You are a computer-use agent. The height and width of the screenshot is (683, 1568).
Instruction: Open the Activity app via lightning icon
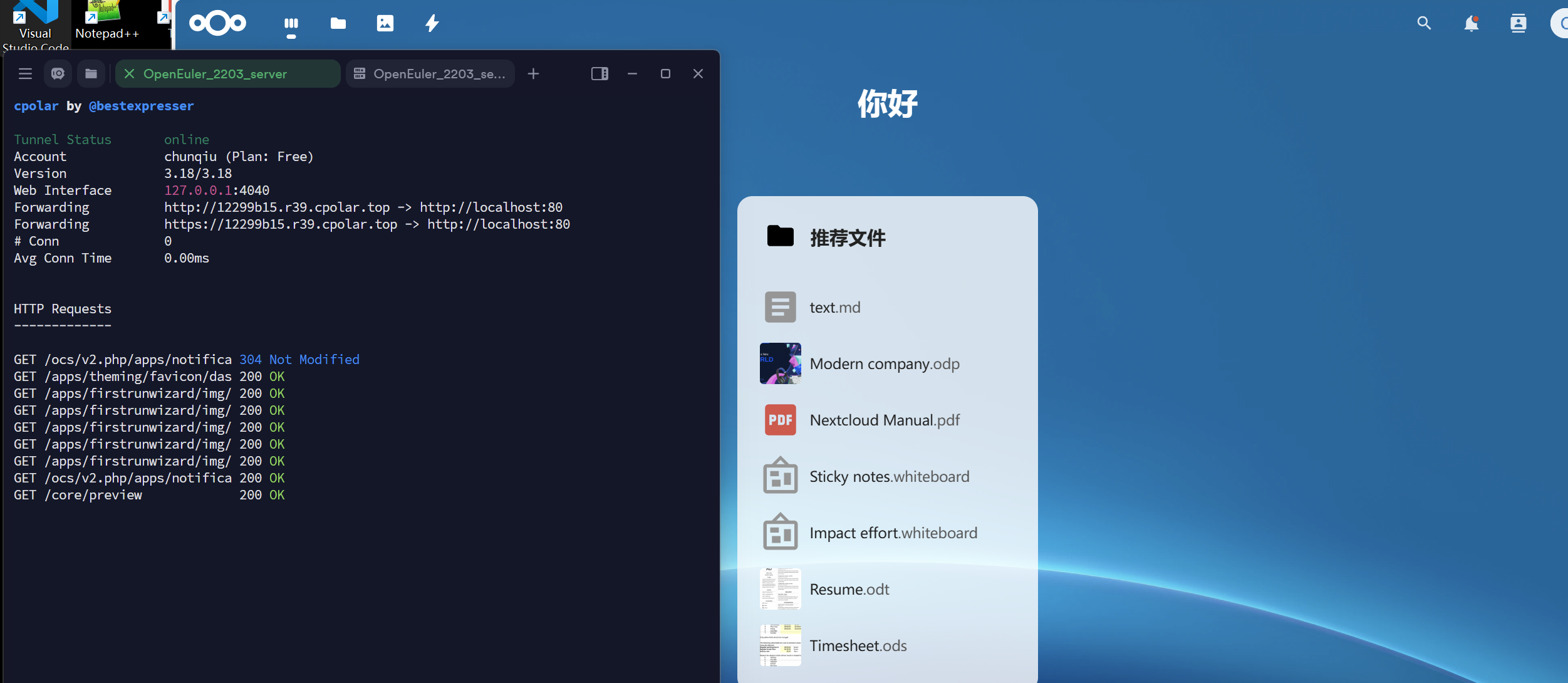pyautogui.click(x=431, y=23)
